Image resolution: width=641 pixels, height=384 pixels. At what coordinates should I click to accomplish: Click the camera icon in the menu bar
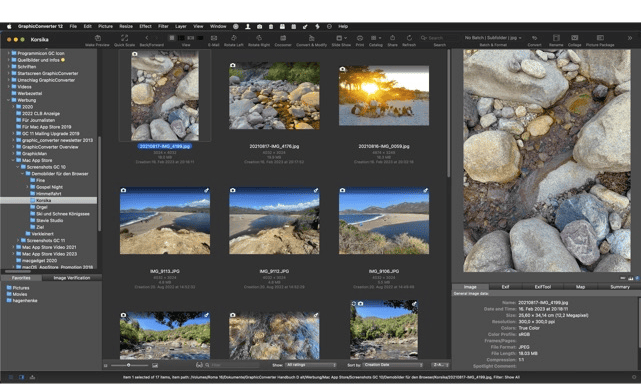tap(259, 26)
